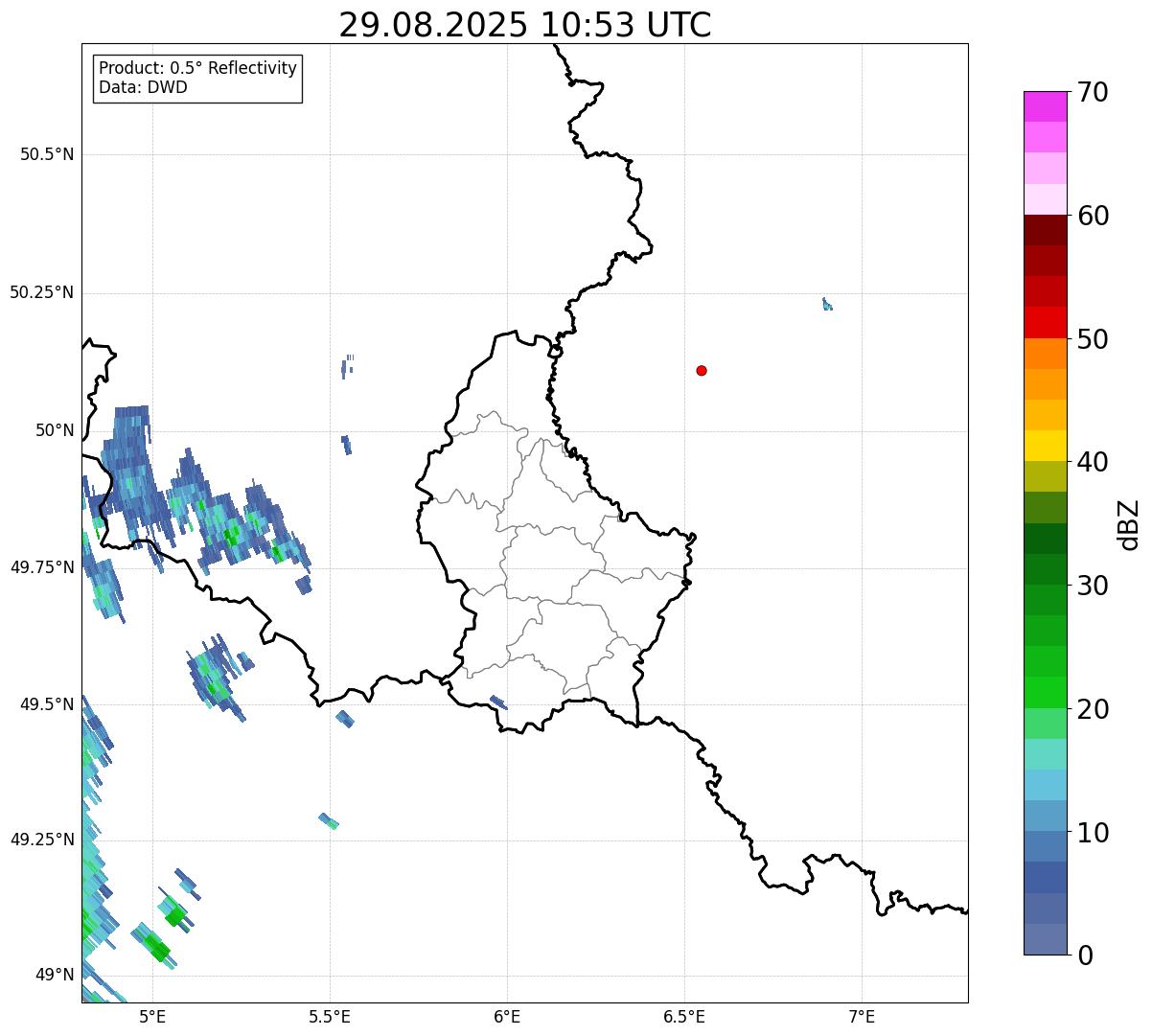The image size is (1152, 1036).
Task: Click the Data: DWD label
Action: pos(143,87)
